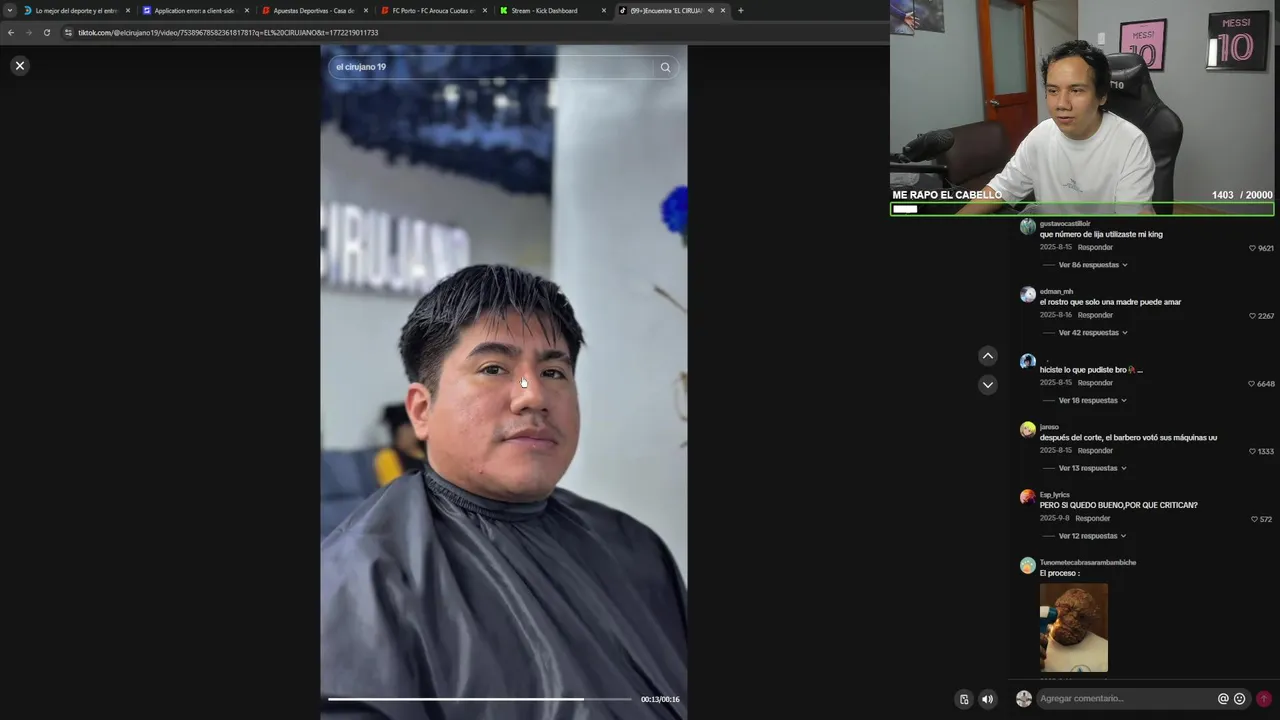Switch to 'Application error' tab
The height and width of the screenshot is (720, 1280).
click(194, 11)
